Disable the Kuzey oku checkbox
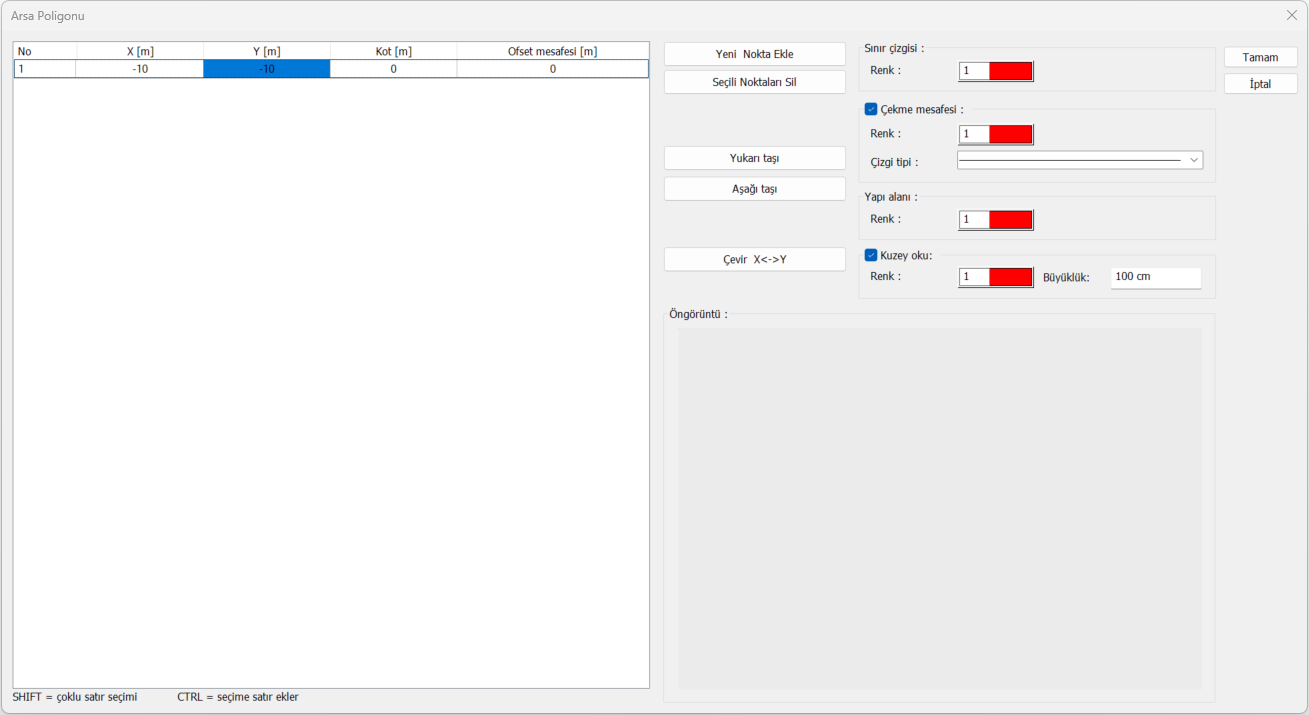 tap(871, 255)
